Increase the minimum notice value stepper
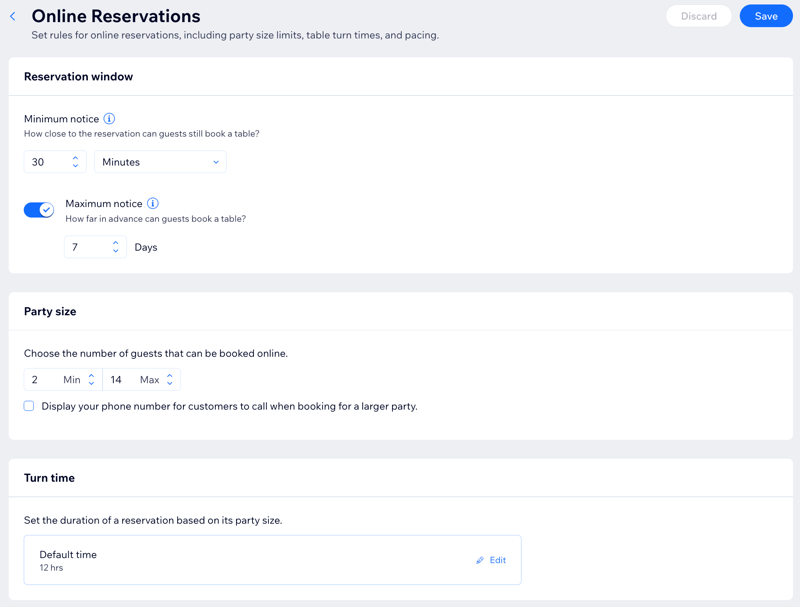 tap(76, 158)
